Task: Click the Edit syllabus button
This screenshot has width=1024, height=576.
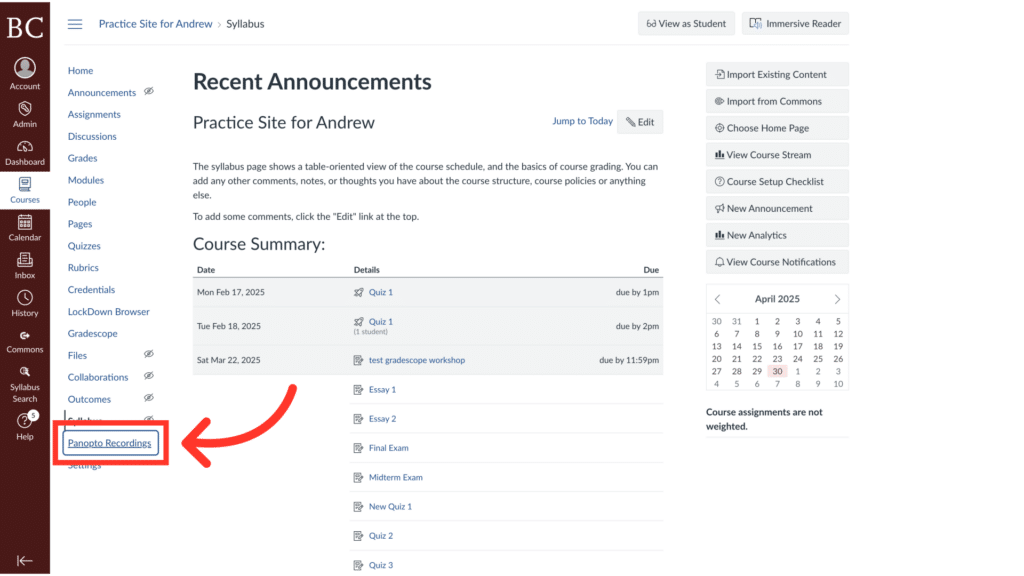Action: [x=640, y=122]
